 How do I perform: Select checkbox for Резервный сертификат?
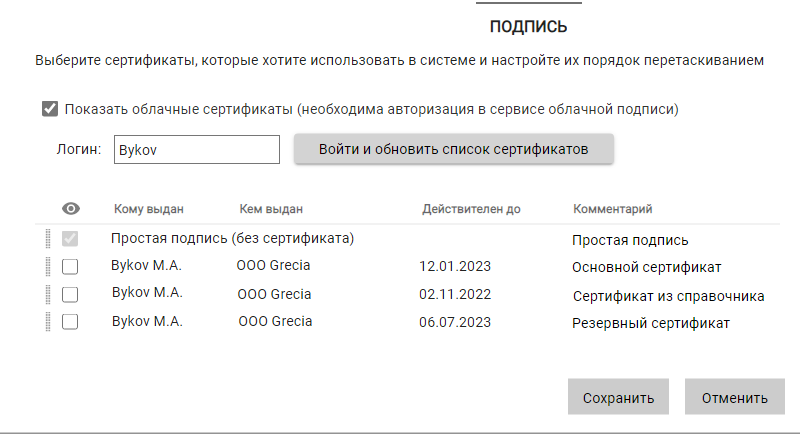point(70,322)
